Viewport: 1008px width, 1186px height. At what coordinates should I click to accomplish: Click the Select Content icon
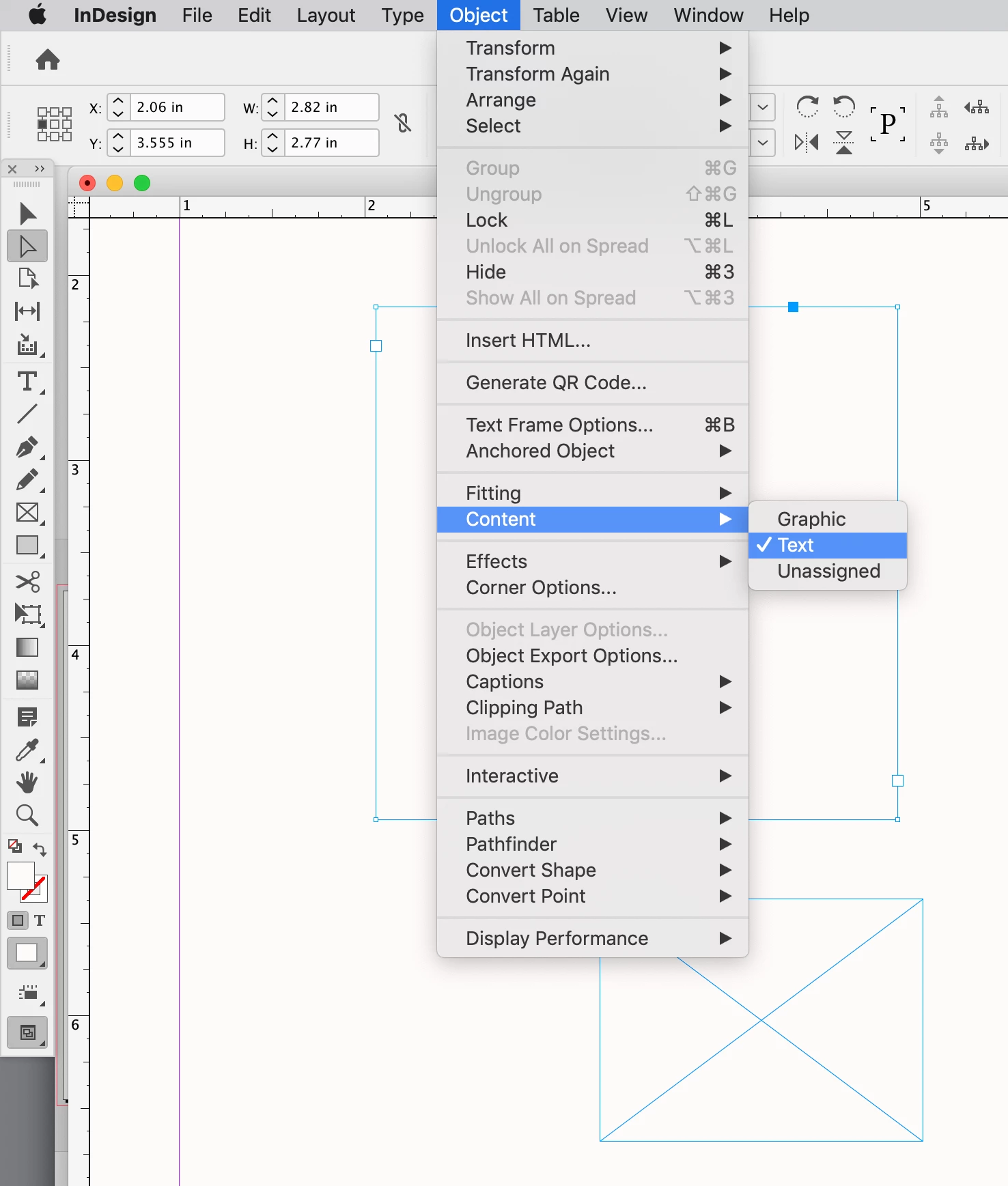pos(939,143)
